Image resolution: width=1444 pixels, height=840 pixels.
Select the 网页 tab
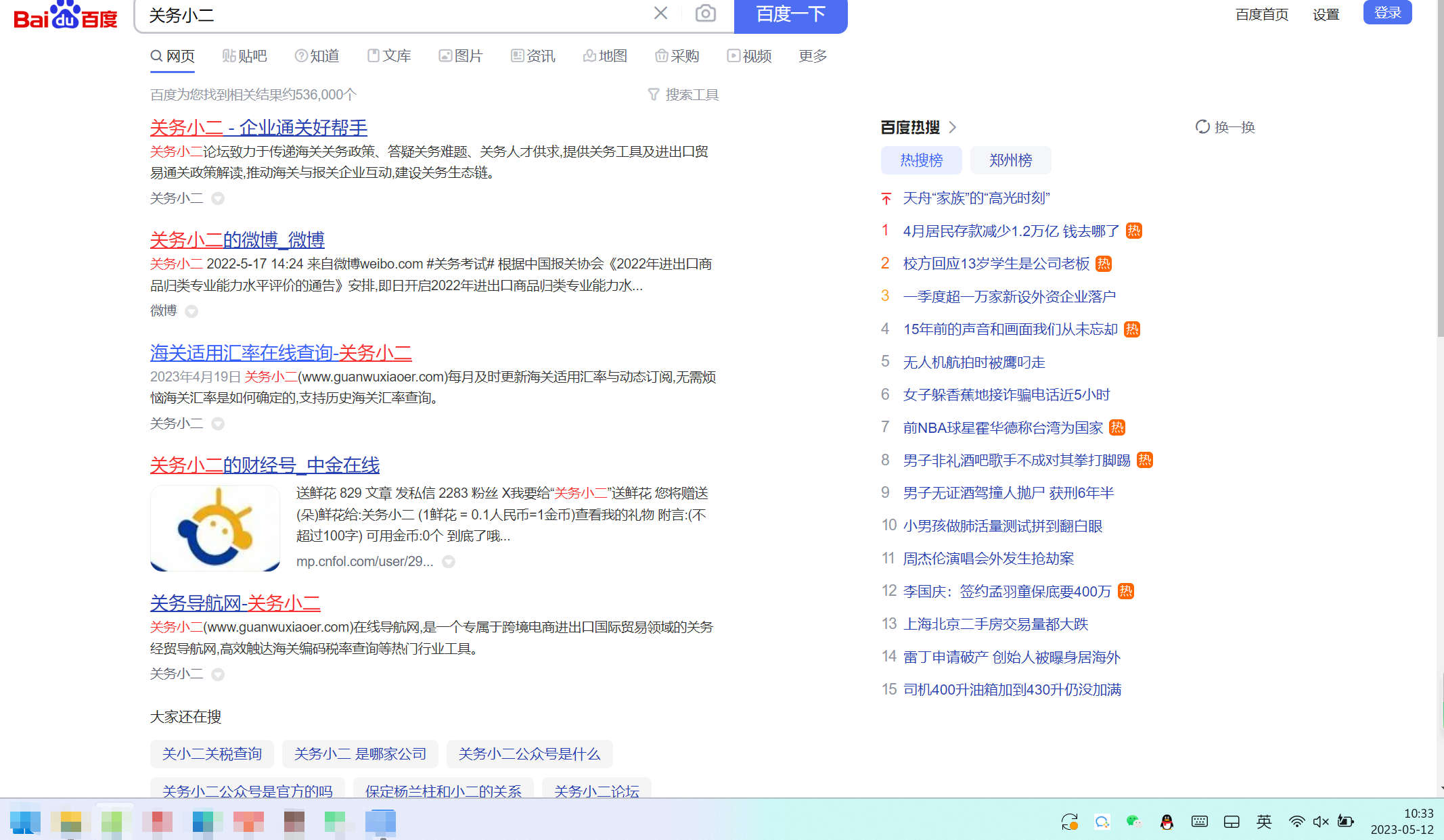[173, 56]
